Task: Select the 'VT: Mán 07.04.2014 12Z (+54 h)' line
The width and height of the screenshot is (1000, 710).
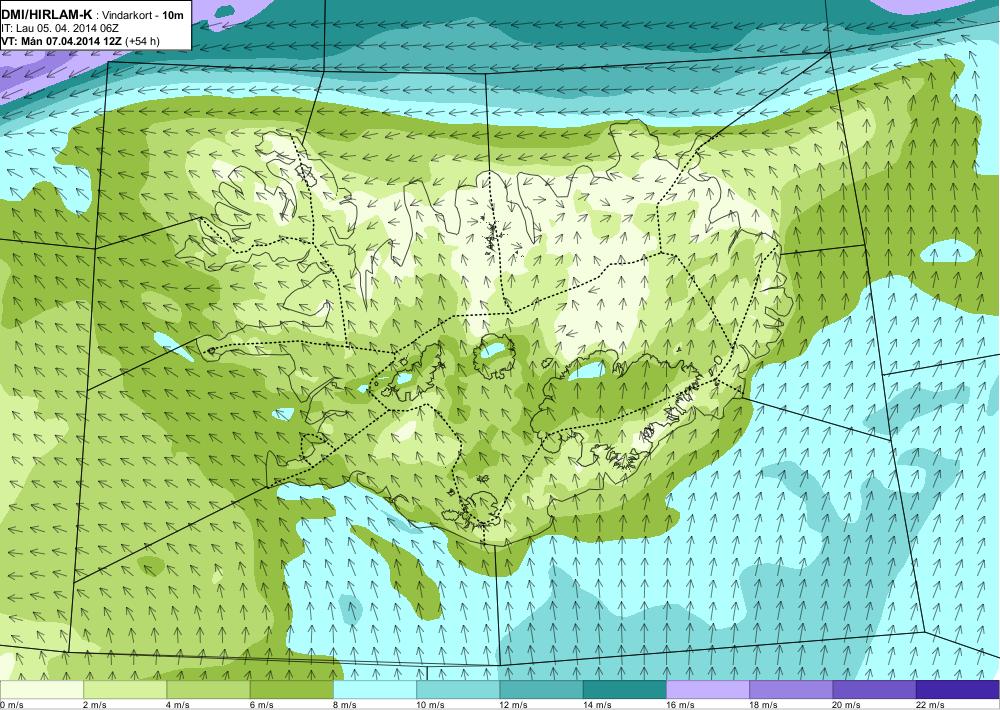Action: (80, 41)
